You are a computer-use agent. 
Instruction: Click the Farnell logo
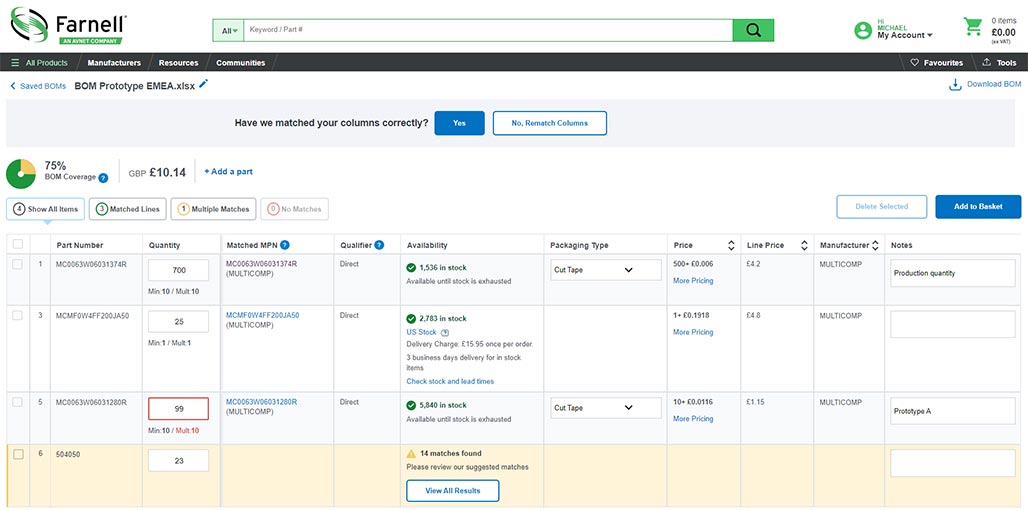(68, 26)
